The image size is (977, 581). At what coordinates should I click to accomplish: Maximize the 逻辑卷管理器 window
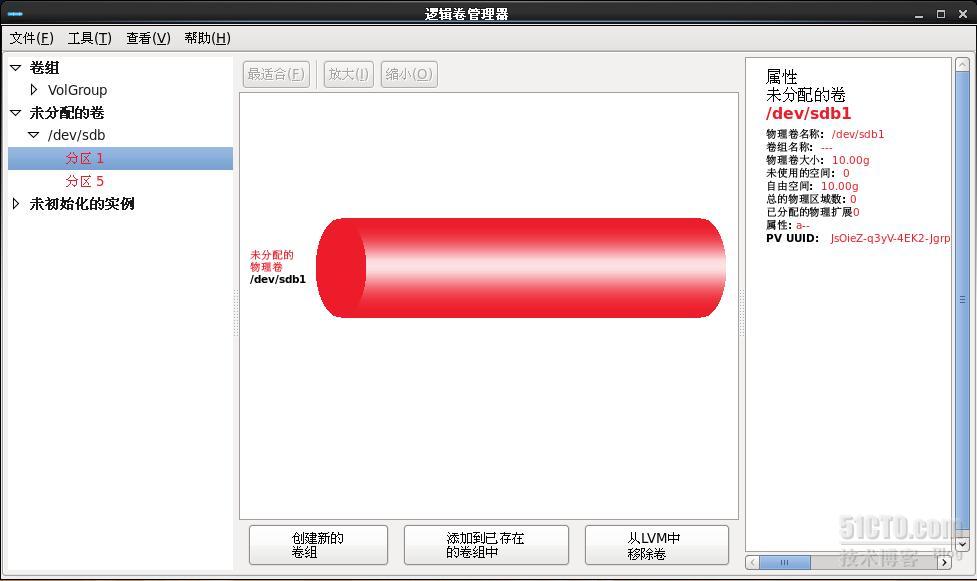click(941, 14)
